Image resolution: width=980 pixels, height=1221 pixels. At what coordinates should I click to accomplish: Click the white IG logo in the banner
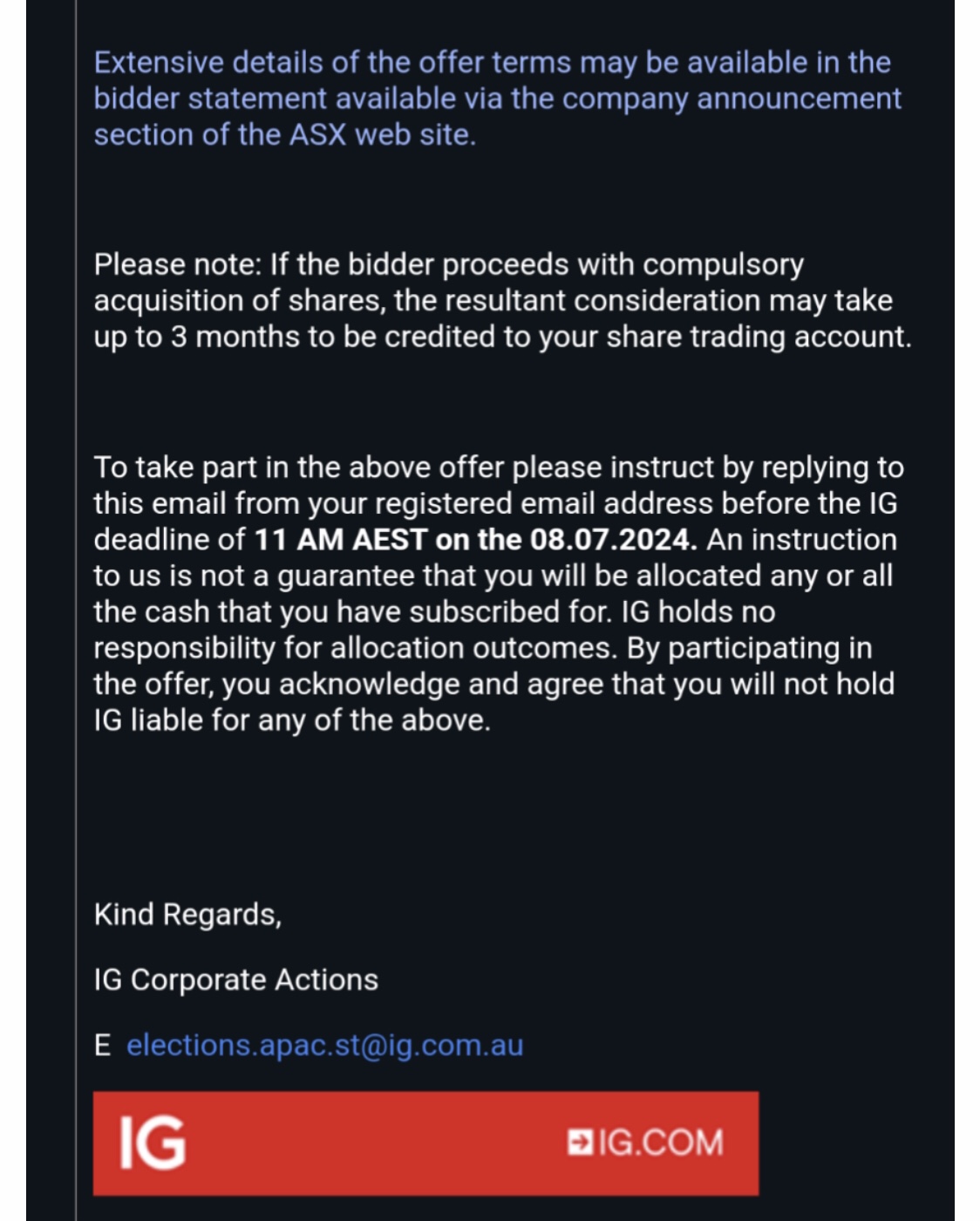[153, 1143]
